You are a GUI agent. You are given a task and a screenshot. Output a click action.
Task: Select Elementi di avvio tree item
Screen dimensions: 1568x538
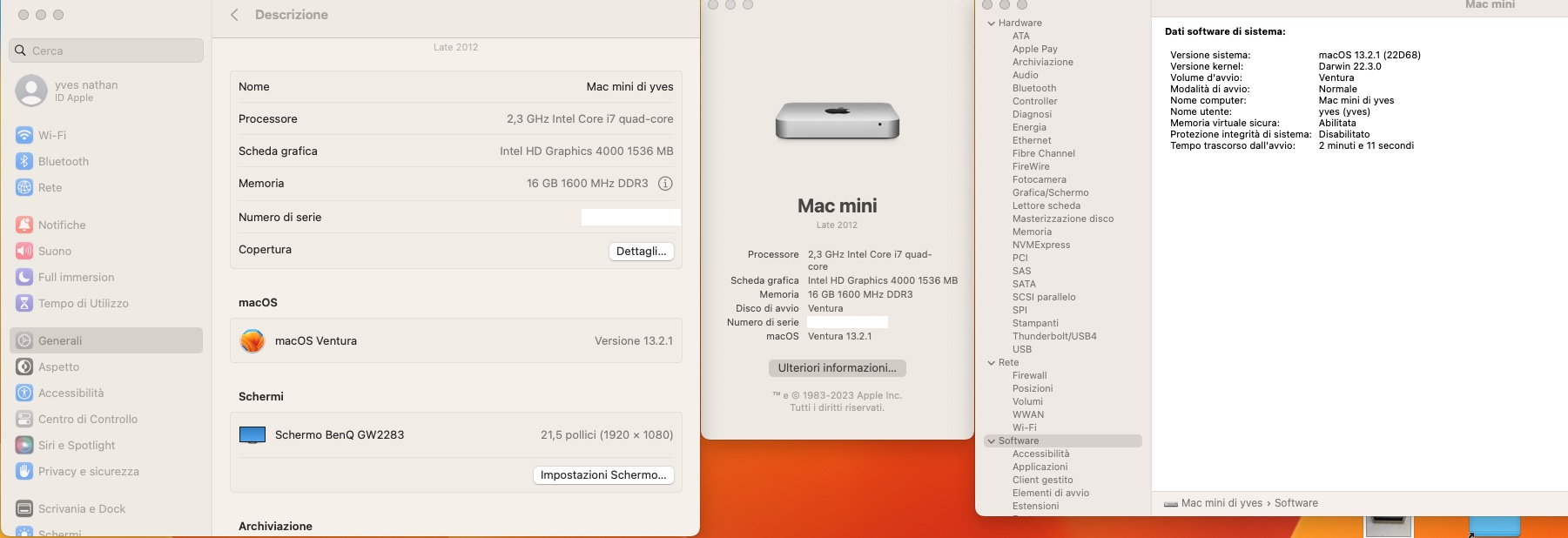1051,493
